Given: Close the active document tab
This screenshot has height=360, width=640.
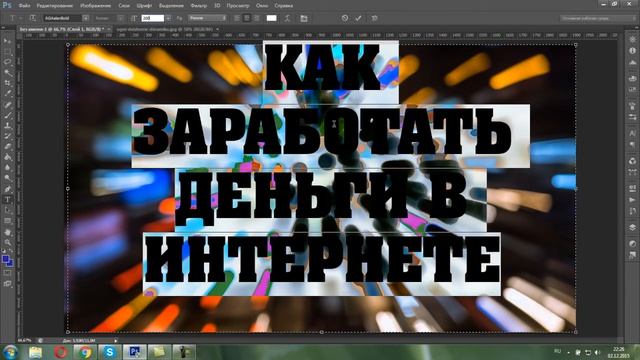Looking at the screenshot, I should [109, 29].
